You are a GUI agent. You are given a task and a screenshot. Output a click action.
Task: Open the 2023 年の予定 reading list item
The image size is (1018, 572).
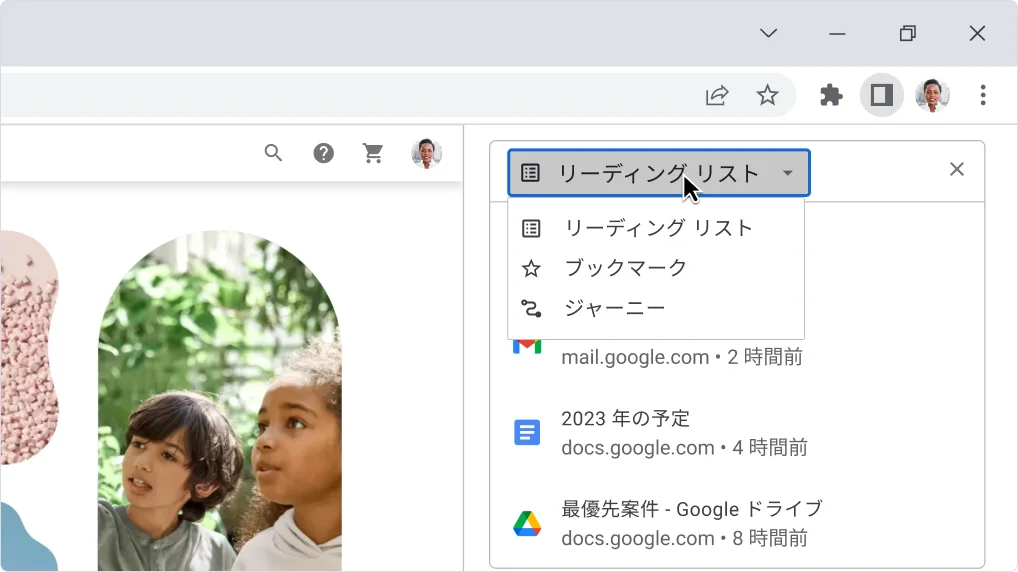click(x=737, y=432)
